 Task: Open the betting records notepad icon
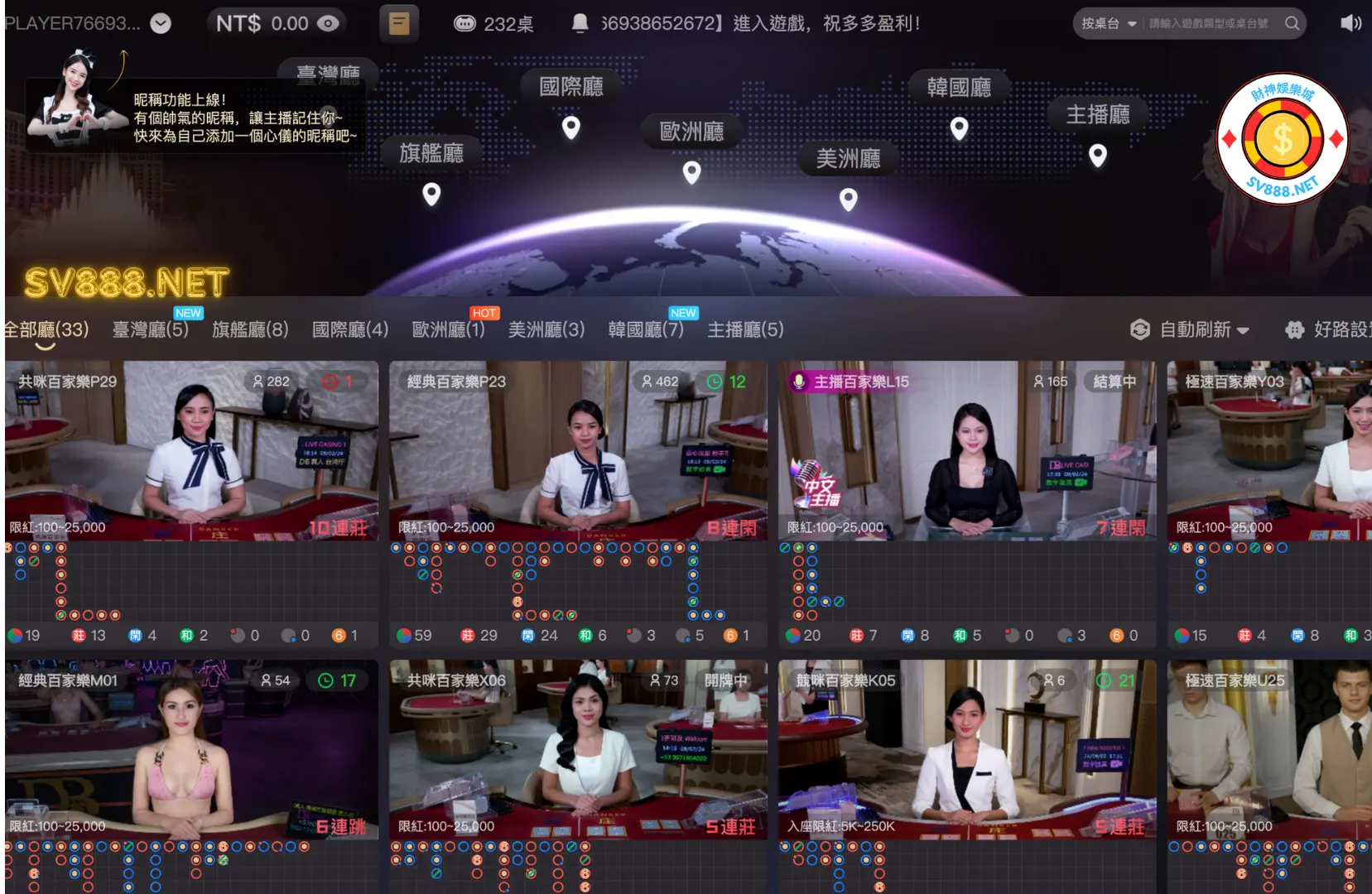(x=399, y=23)
